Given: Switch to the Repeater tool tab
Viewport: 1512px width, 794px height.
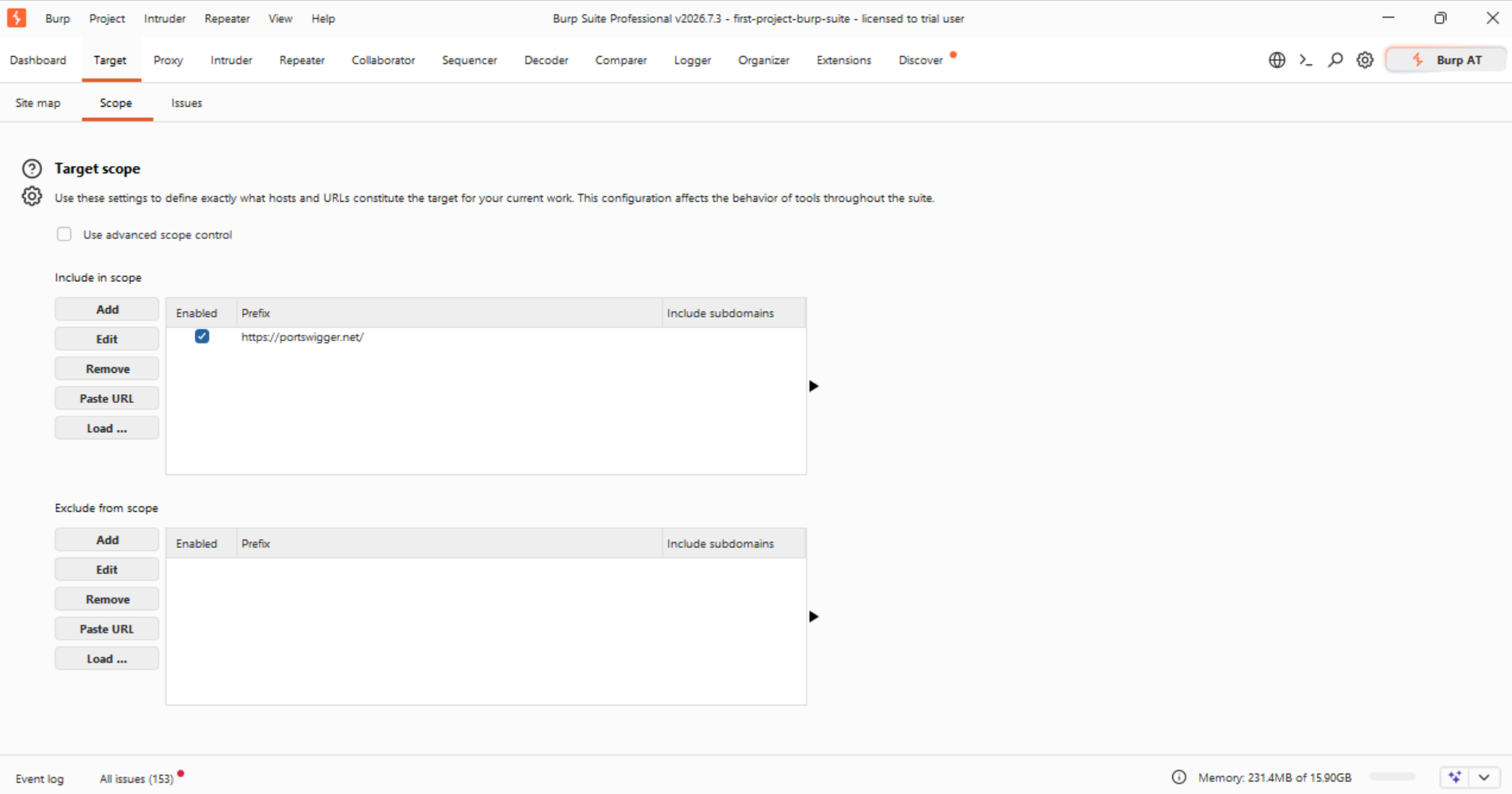Looking at the screenshot, I should [x=302, y=60].
